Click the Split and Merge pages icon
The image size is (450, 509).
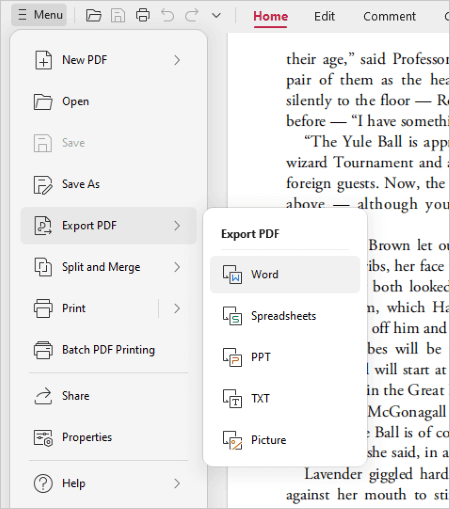[43, 267]
